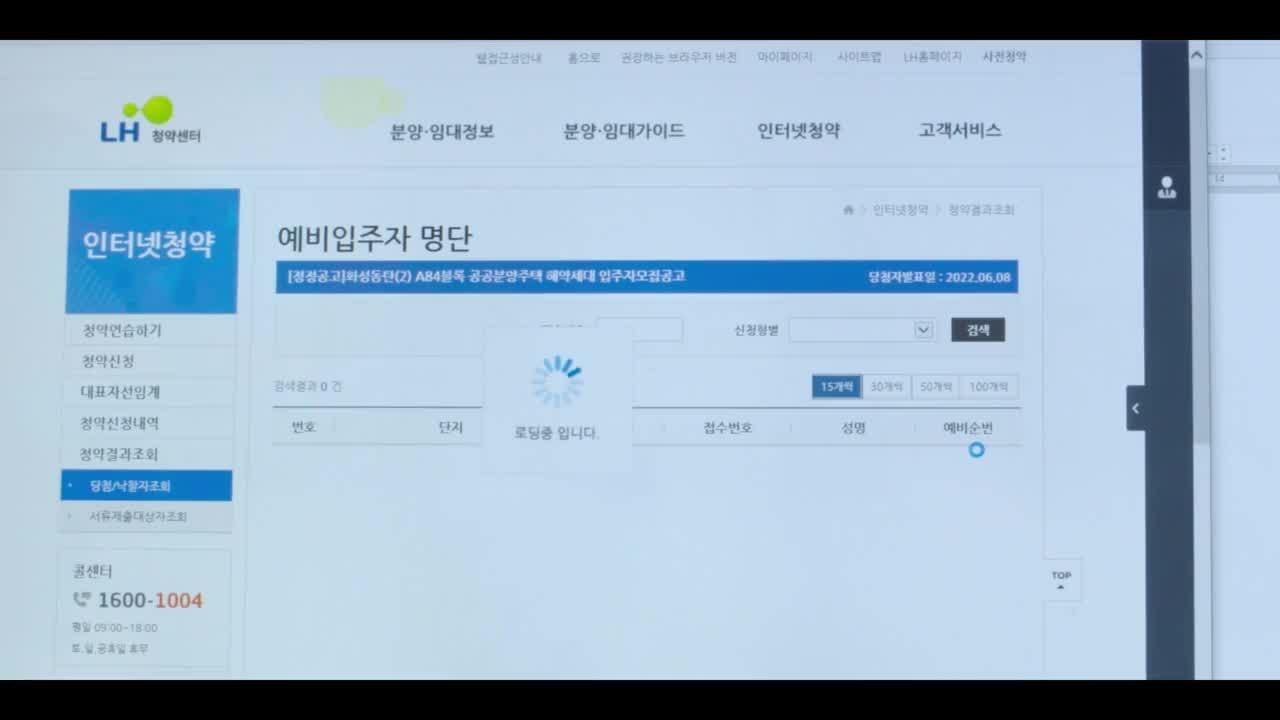Select 청약연습하기 in the left sidebar
The image size is (1280, 720).
[121, 331]
